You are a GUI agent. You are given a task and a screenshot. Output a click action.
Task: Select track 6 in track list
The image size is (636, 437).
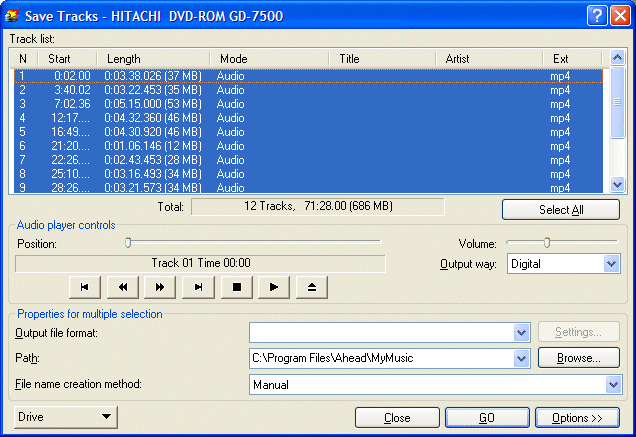(x=308, y=146)
